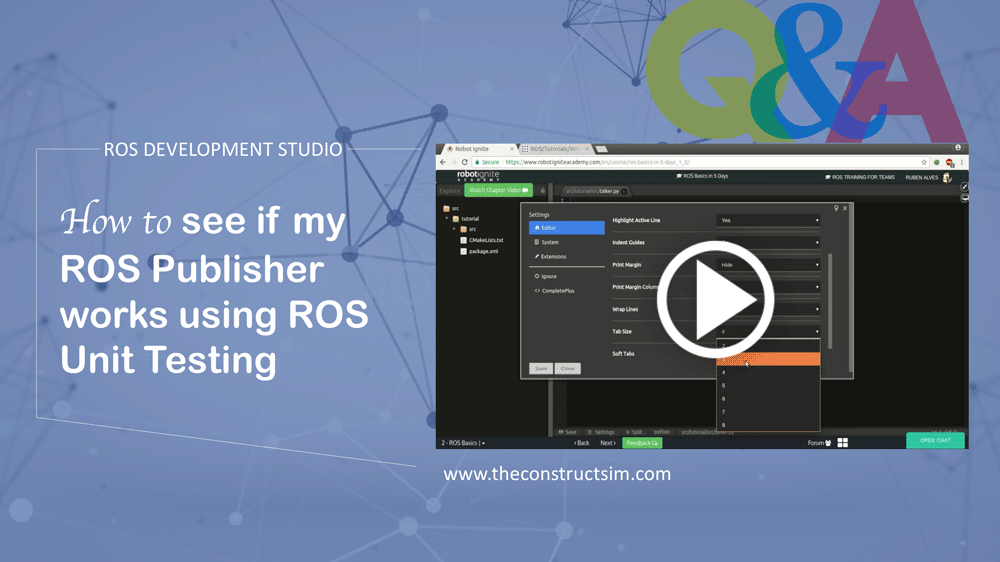The height and width of the screenshot is (562, 1000).
Task: Choose Tab Size option 5
Action: tap(768, 386)
